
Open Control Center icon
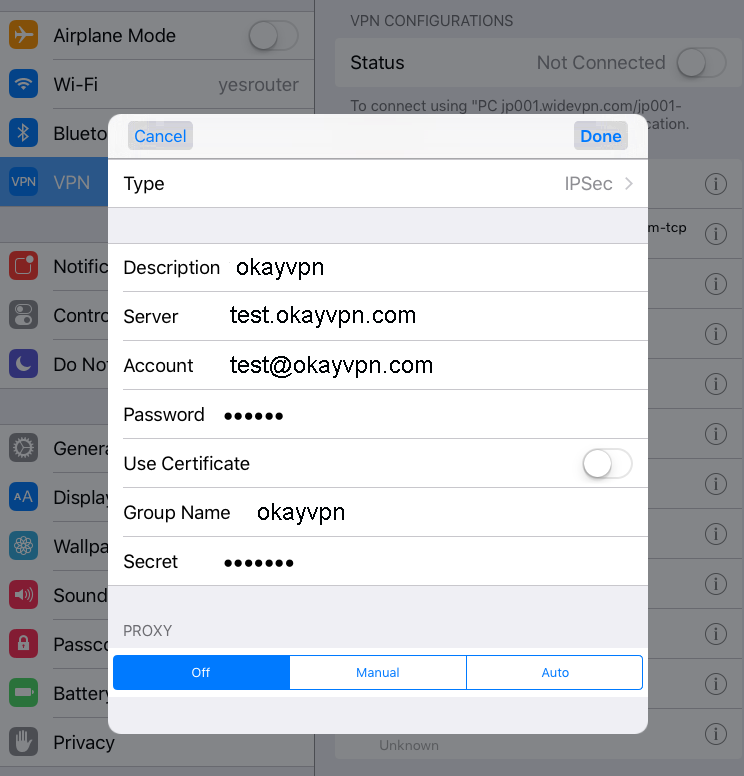point(23,315)
